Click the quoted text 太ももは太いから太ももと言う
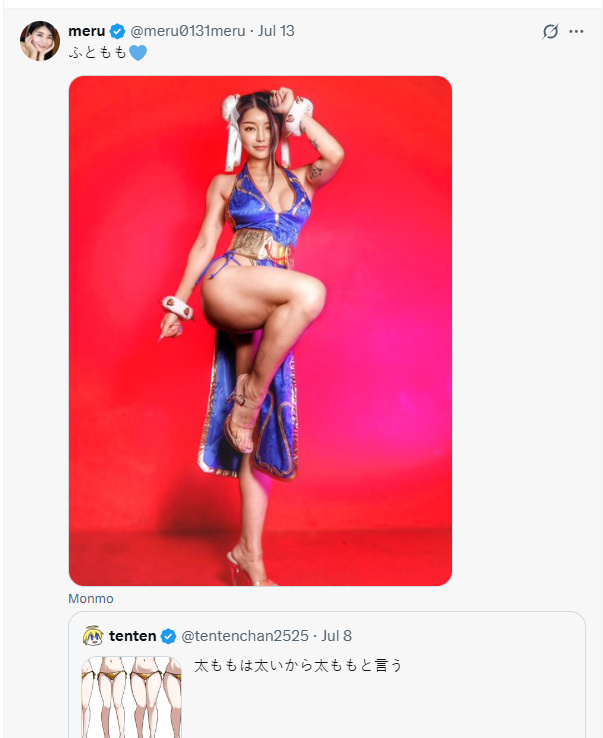603x738 pixels. click(x=298, y=665)
